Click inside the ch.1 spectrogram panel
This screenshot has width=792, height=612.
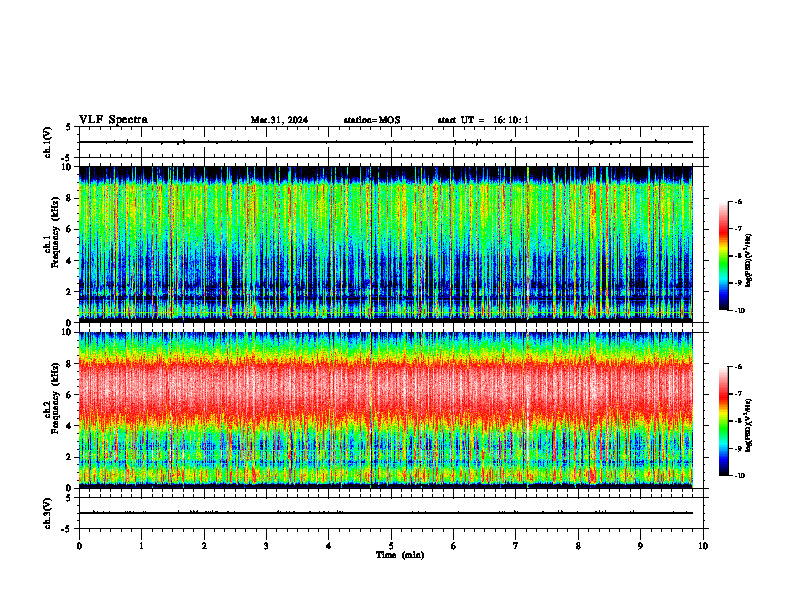click(x=386, y=244)
